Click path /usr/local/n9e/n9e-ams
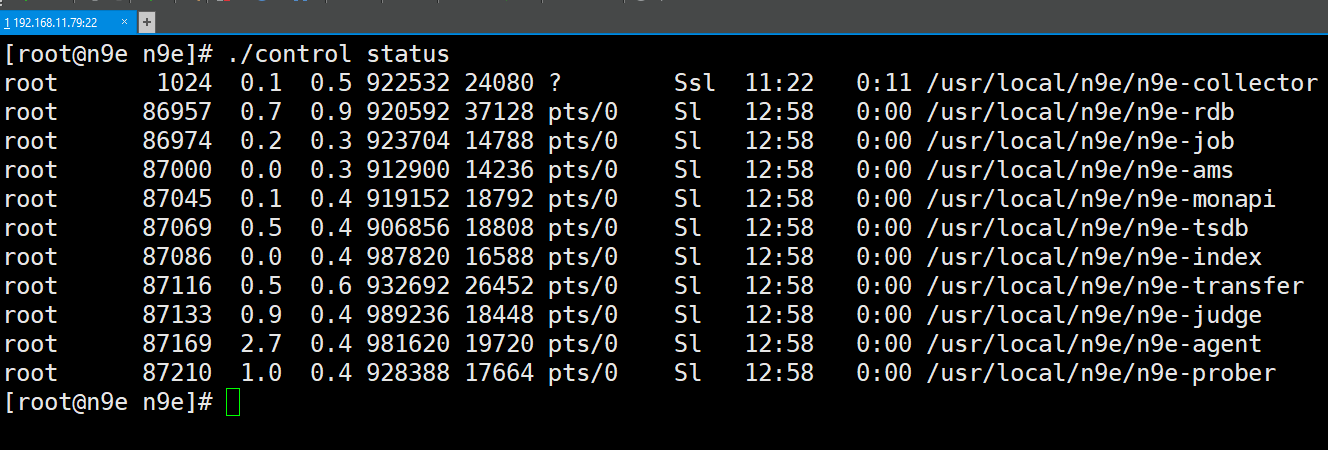 (1080, 170)
